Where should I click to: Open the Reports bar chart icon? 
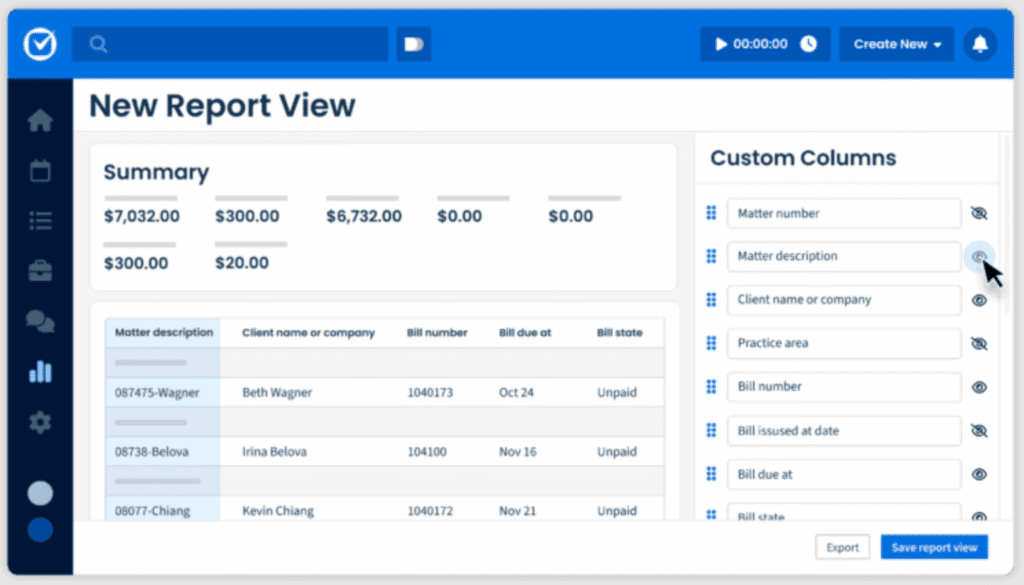tap(40, 372)
